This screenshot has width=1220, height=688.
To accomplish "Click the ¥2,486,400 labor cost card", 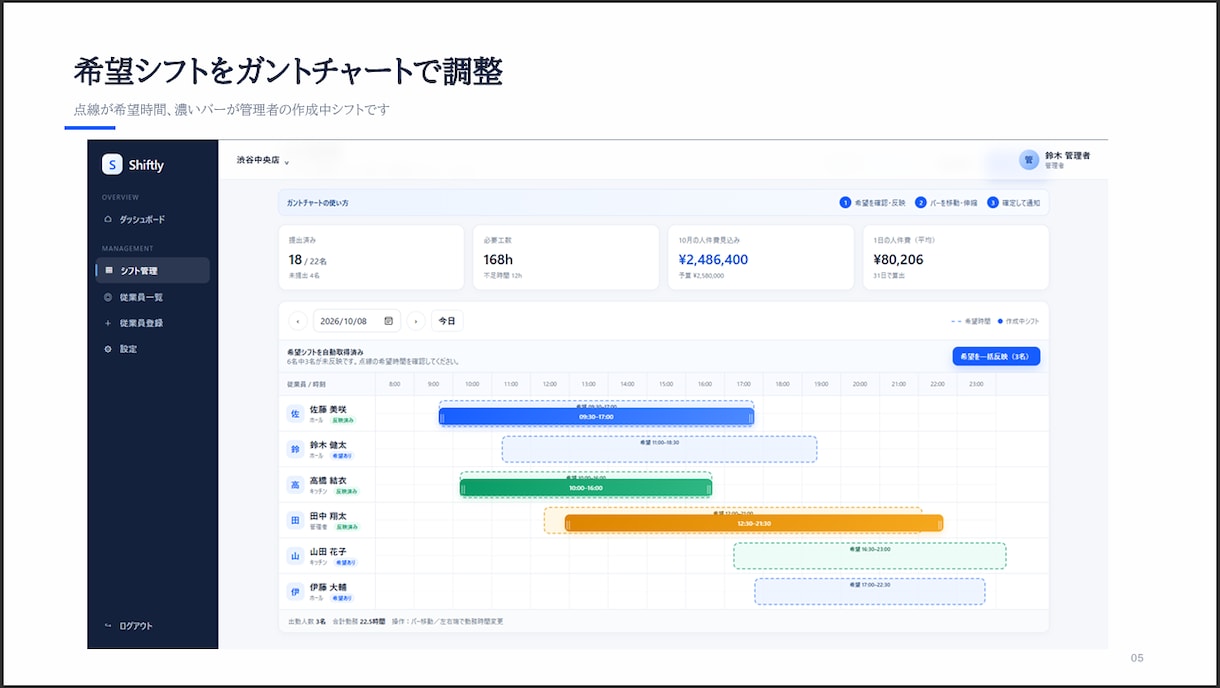I will click(761, 257).
